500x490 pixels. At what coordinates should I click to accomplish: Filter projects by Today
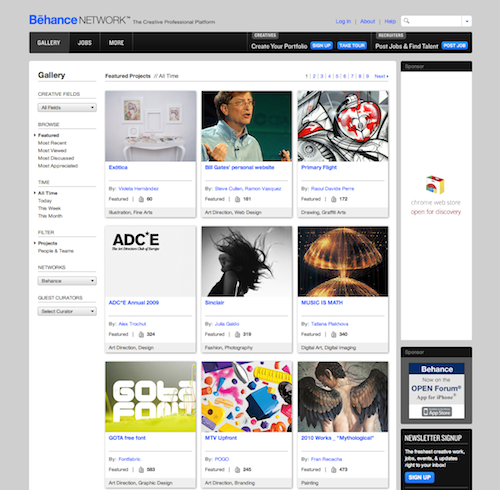coord(45,201)
